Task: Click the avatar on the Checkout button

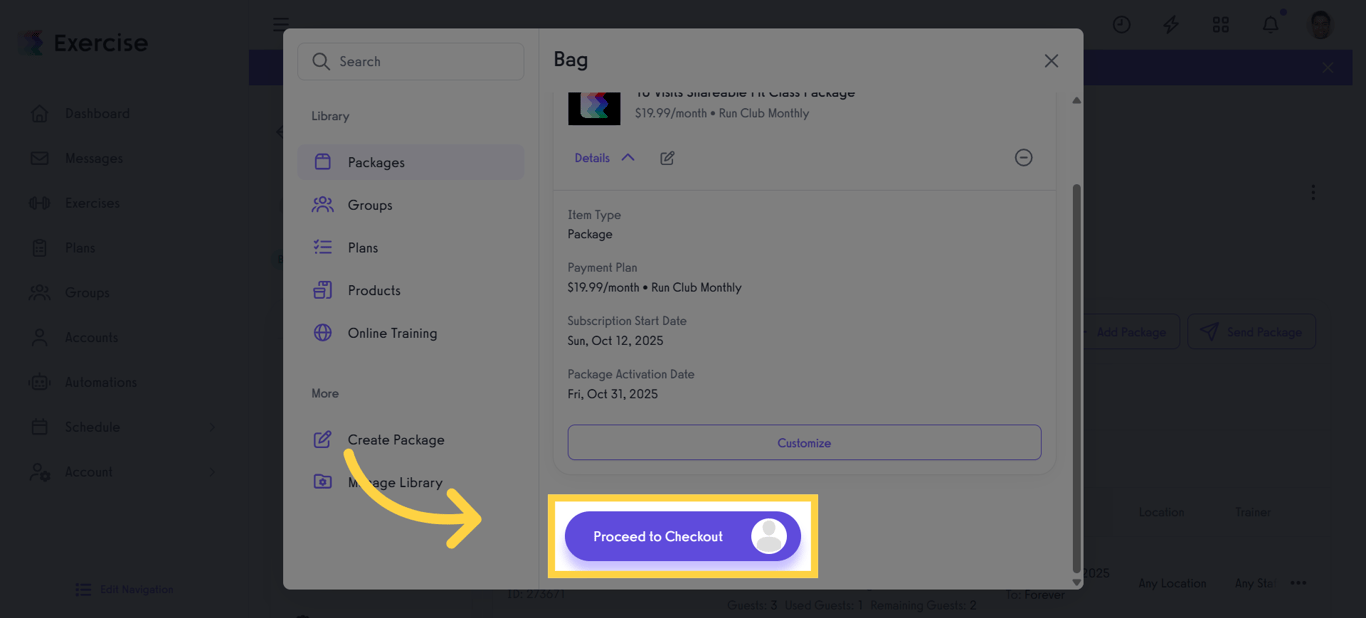Action: point(769,536)
